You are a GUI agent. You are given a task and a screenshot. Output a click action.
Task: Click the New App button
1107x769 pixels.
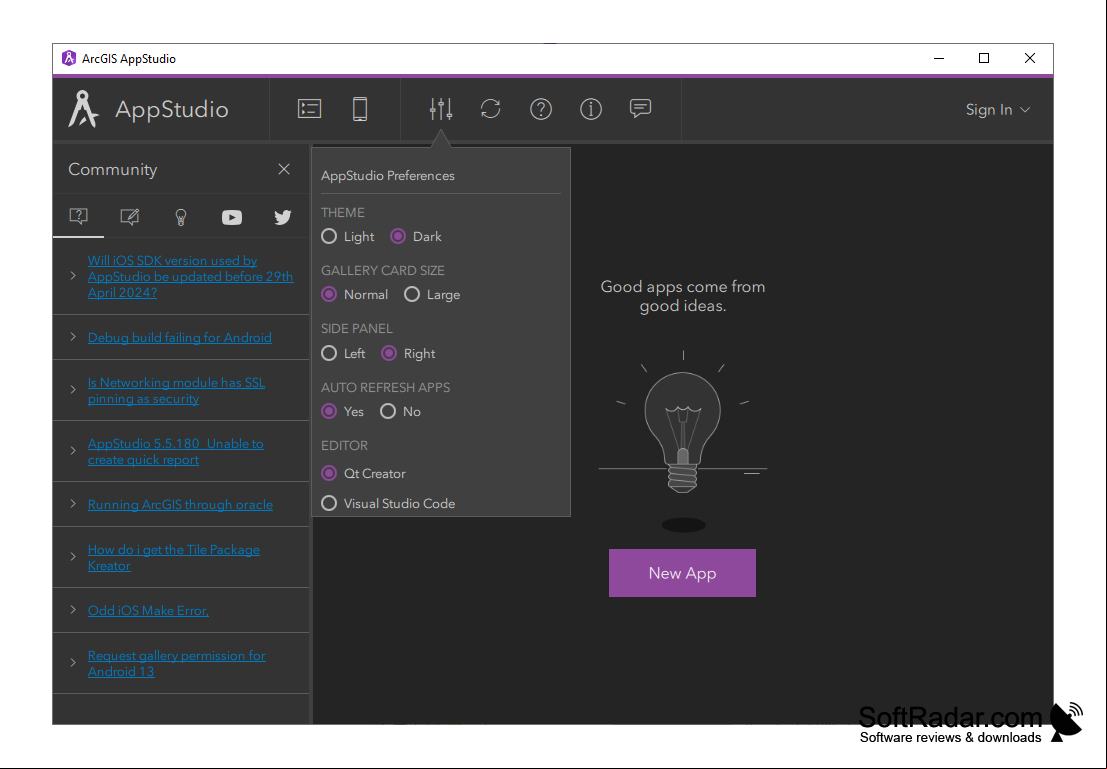pyautogui.click(x=682, y=573)
